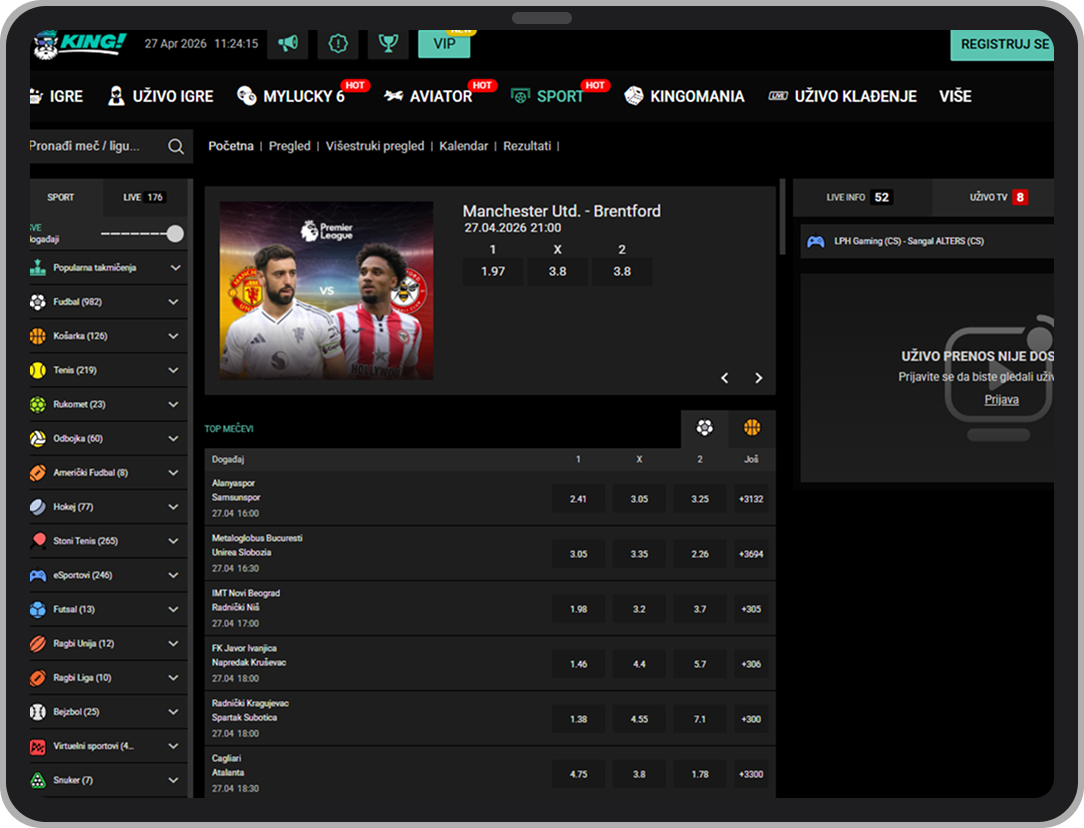Open UŽIVO KLAĐENJE menu item
1084x828 pixels.
(843, 96)
